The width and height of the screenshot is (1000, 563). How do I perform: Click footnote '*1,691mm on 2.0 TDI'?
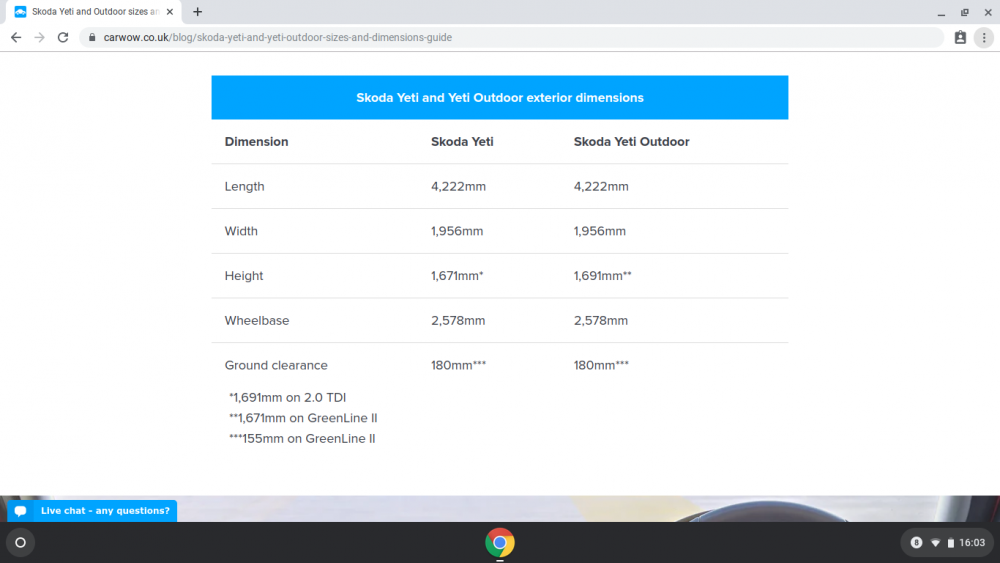288,397
